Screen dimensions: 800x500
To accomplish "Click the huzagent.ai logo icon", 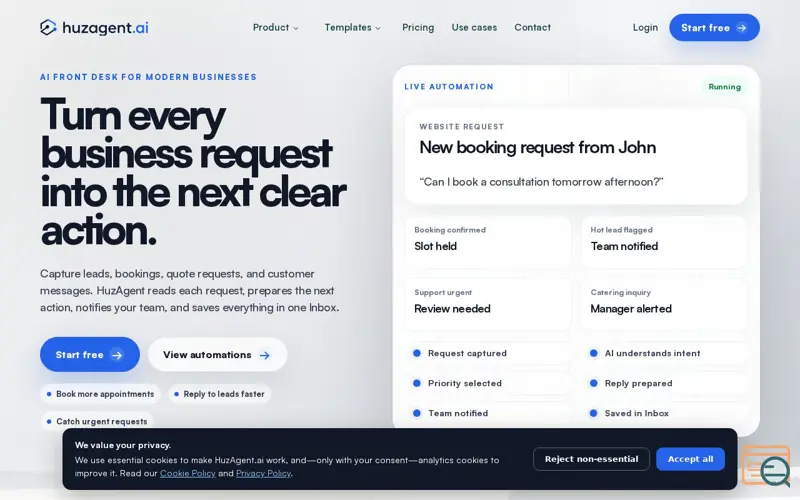I will tap(48, 27).
